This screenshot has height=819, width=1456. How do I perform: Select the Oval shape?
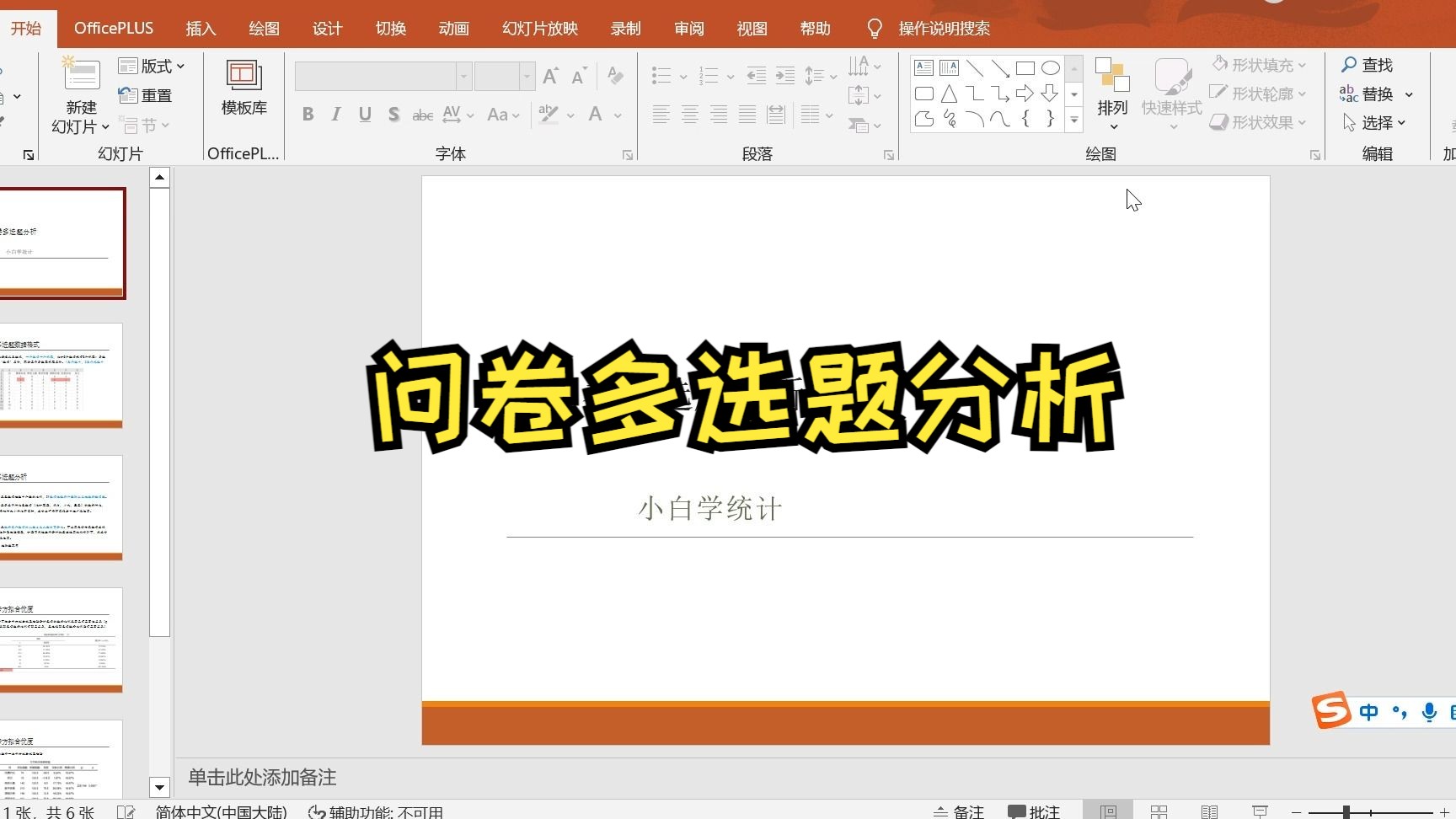click(x=1051, y=67)
